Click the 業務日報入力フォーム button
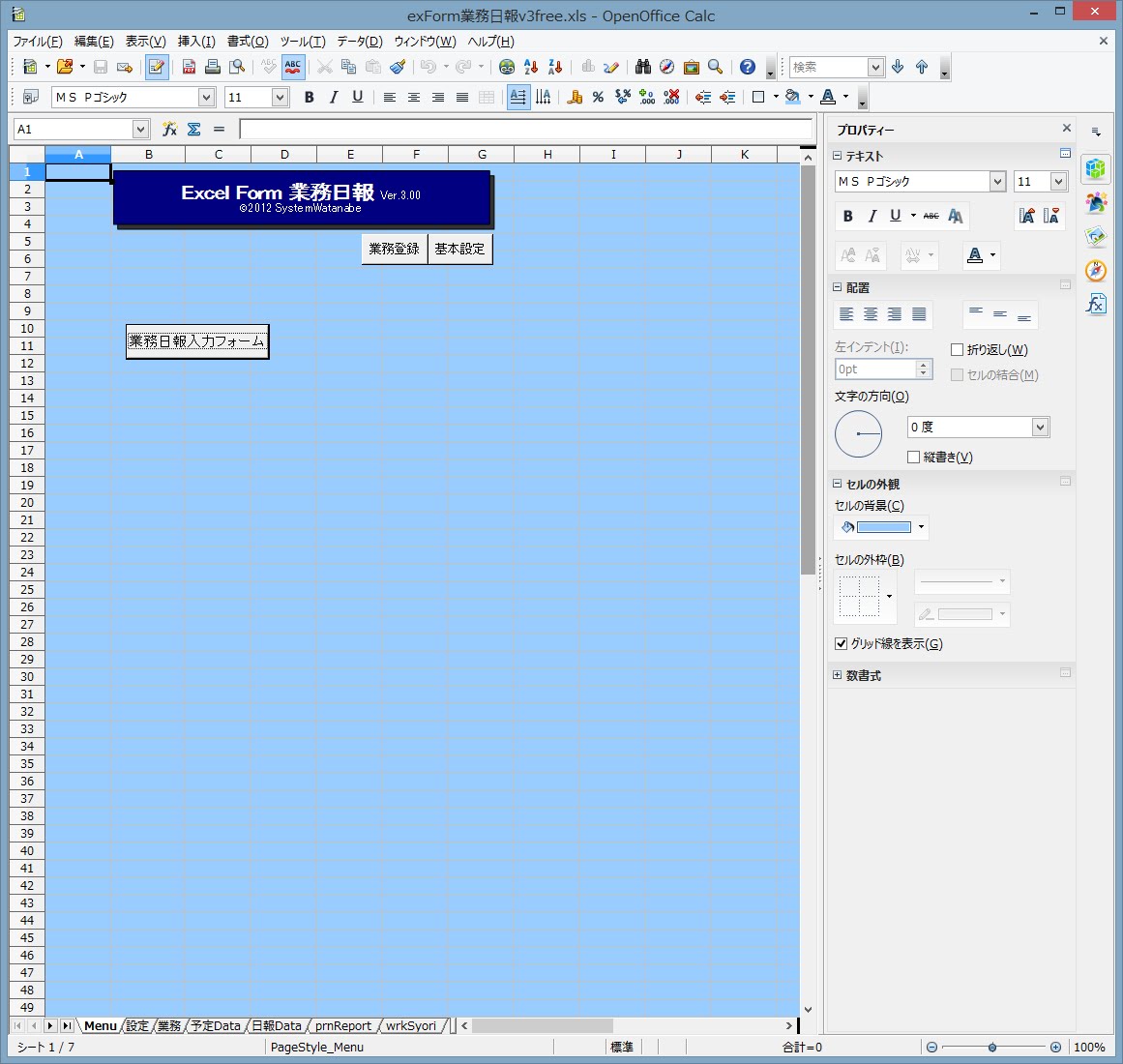 pos(197,341)
